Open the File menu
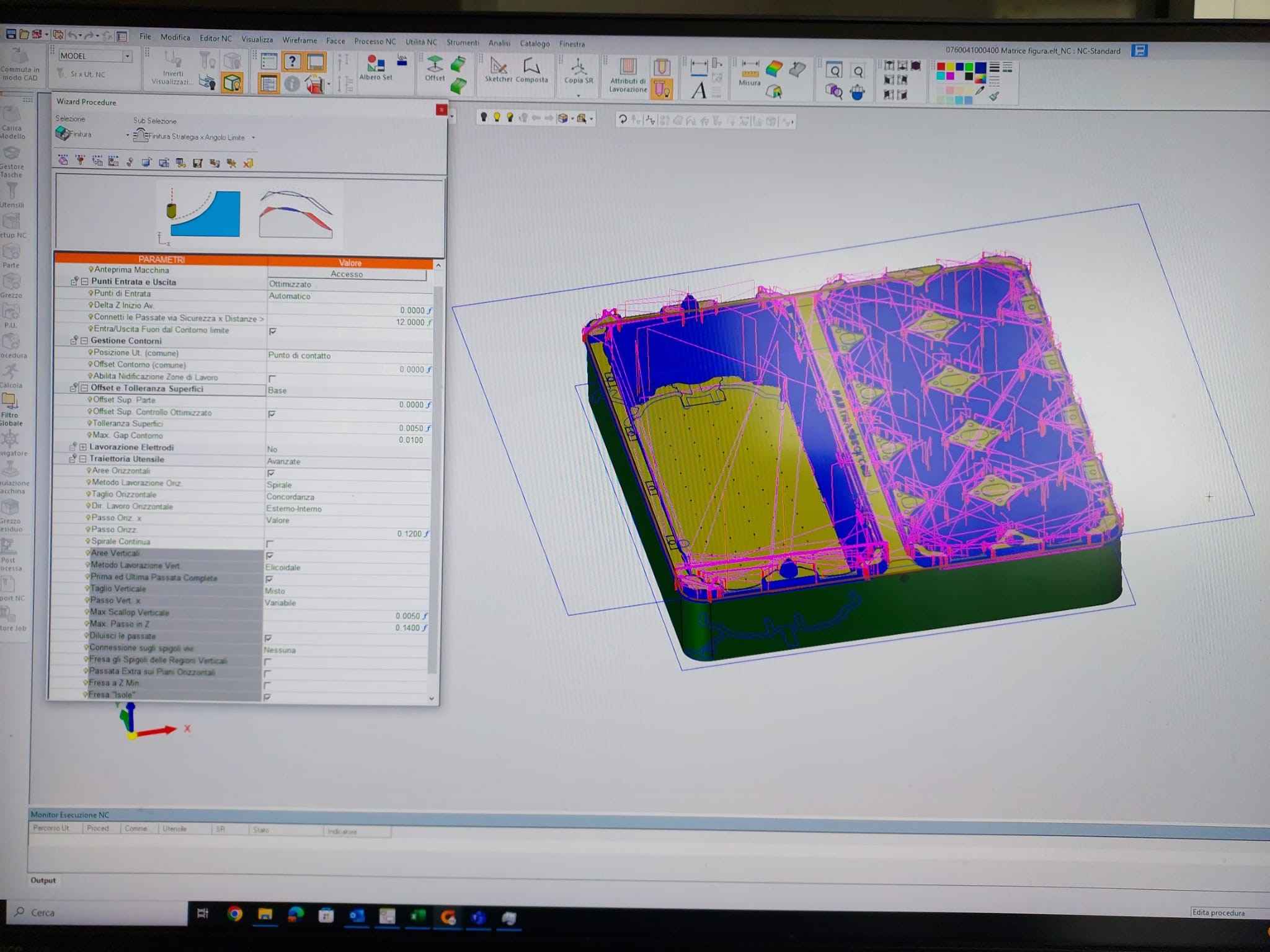This screenshot has height=952, width=1270. click(145, 37)
